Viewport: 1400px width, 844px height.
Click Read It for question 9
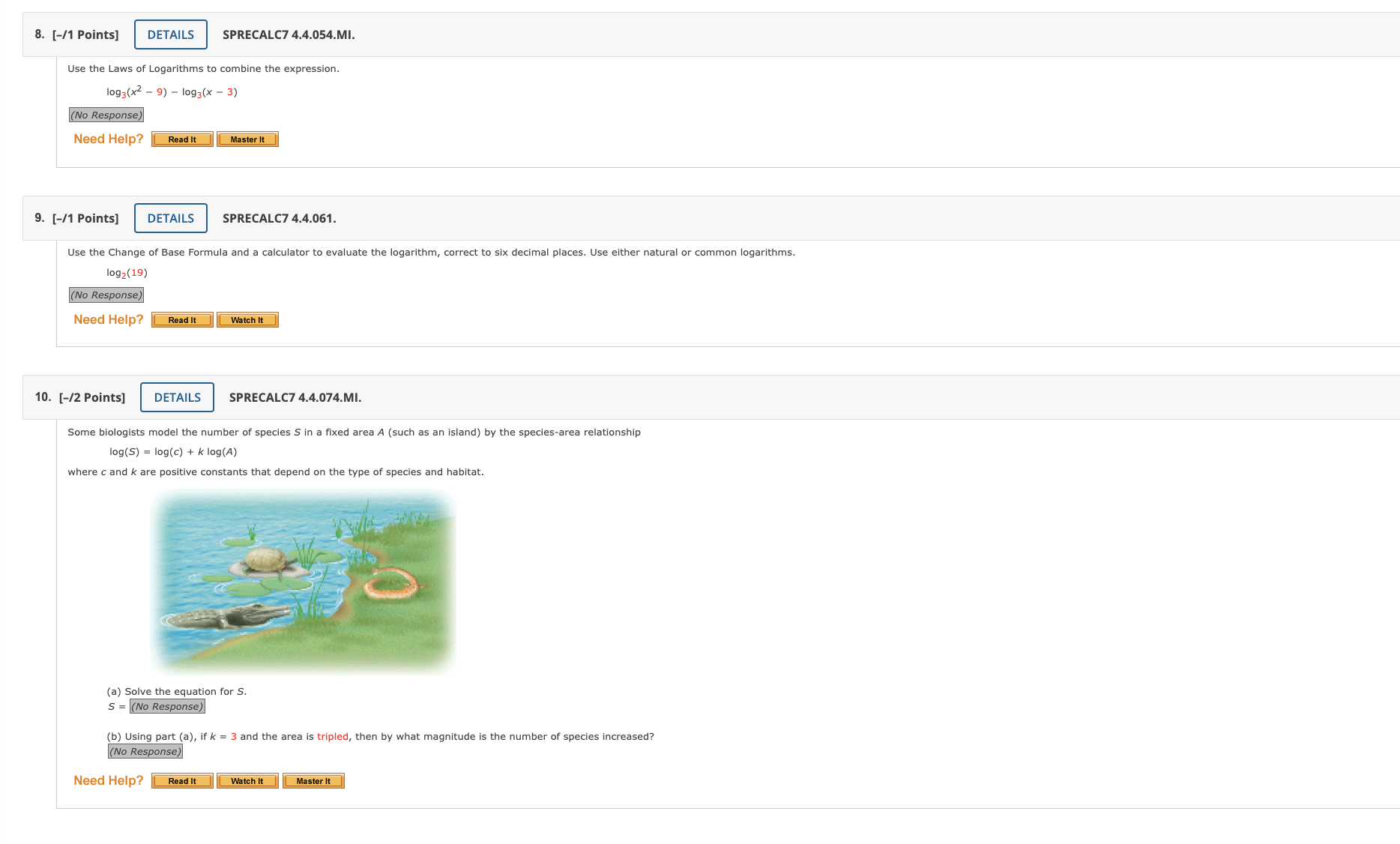pyautogui.click(x=182, y=320)
